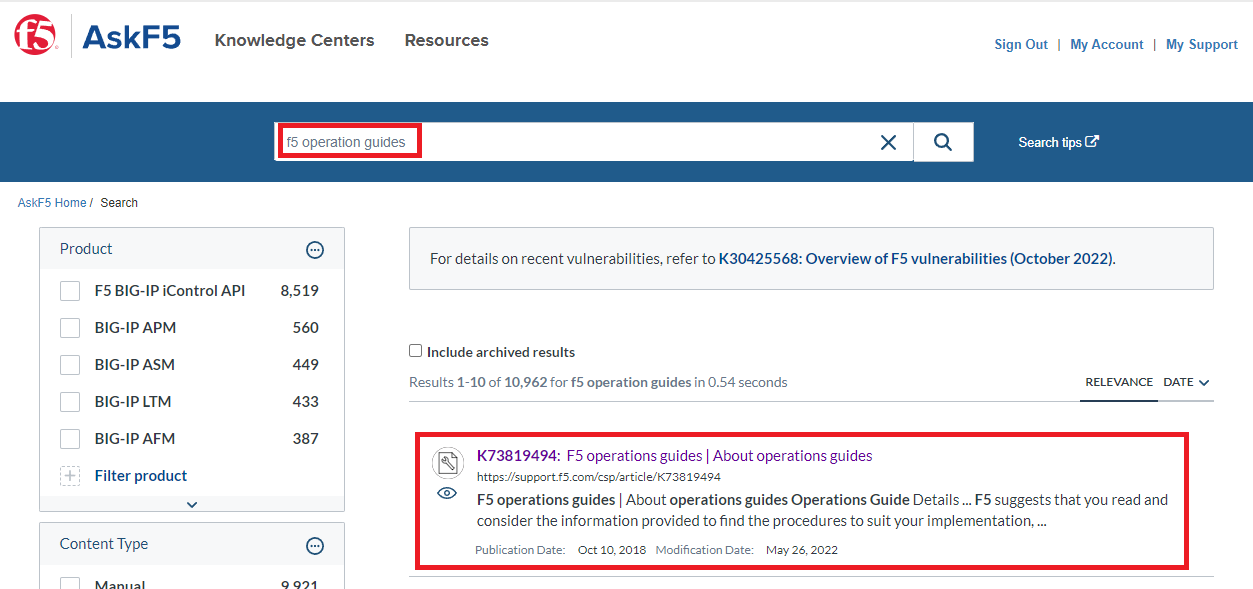This screenshot has width=1253, height=589.
Task: Open the Product panel more options icon
Action: coord(315,249)
